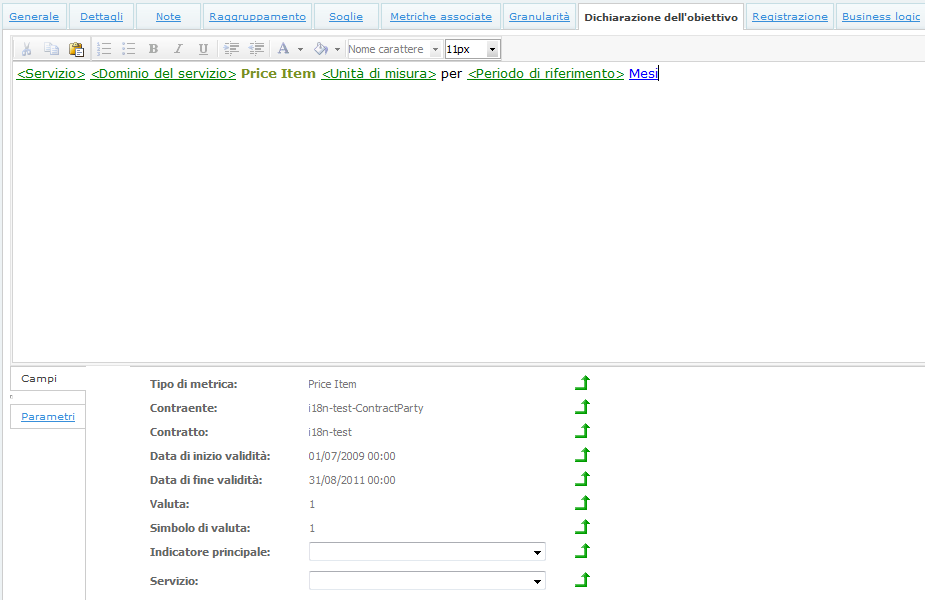
Task: Click the Paste clipboard icon
Action: click(77, 49)
